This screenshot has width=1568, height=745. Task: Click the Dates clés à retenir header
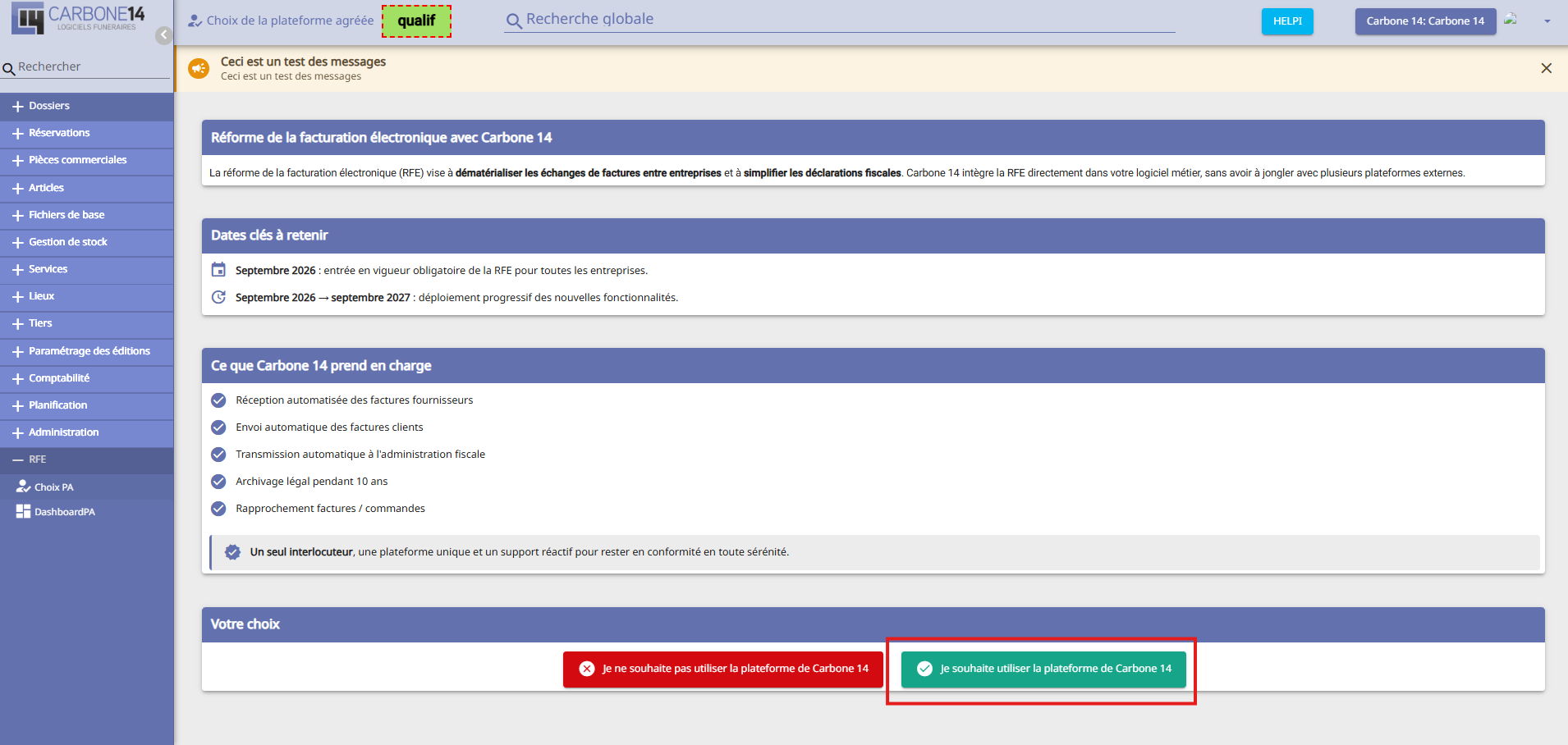click(873, 235)
